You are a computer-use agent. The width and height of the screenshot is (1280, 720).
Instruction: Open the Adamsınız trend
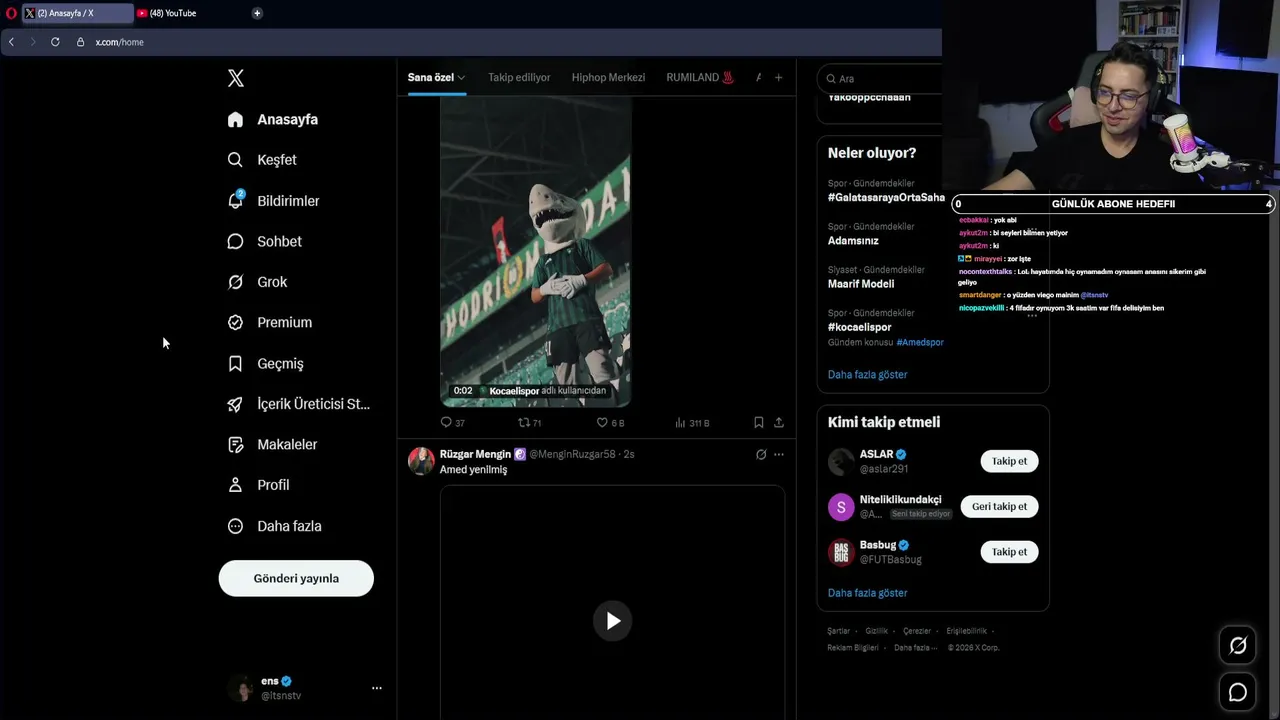[853, 240]
